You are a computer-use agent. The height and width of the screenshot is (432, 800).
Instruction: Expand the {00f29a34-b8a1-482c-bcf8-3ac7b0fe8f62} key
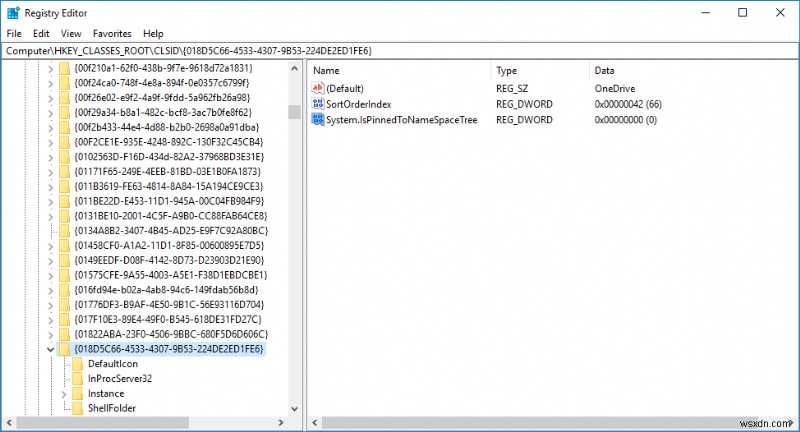tap(50, 113)
